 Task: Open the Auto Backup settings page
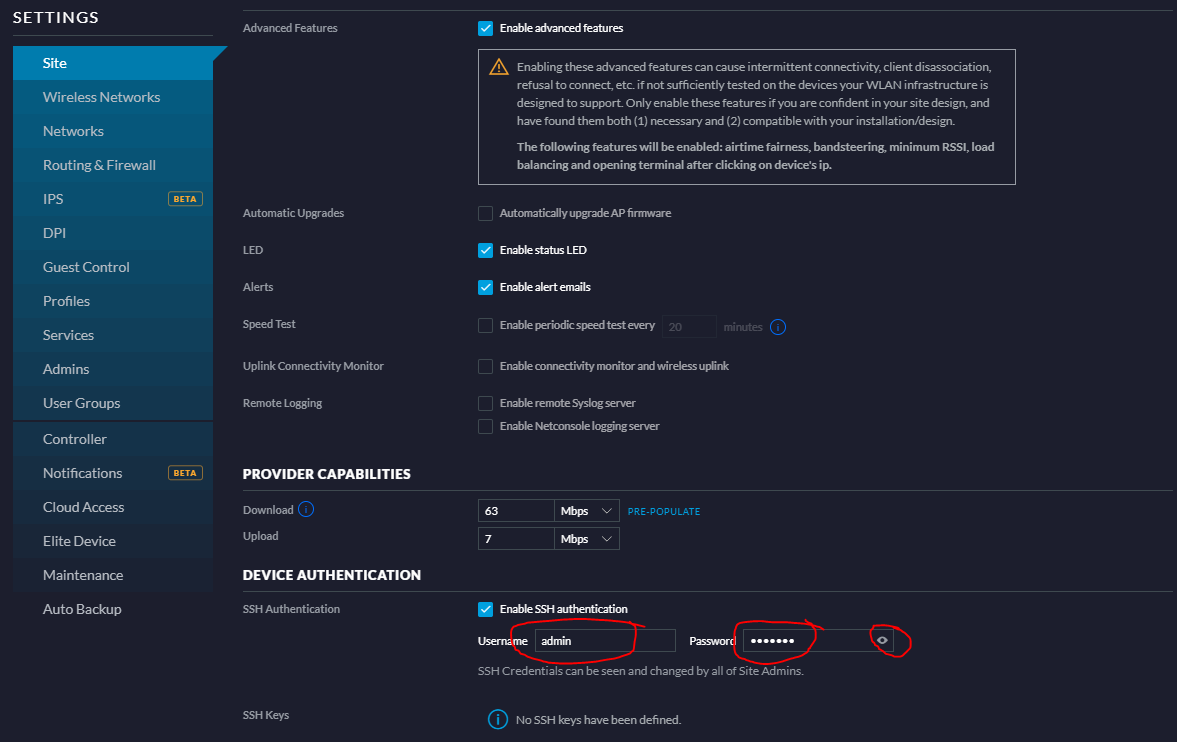coord(82,609)
